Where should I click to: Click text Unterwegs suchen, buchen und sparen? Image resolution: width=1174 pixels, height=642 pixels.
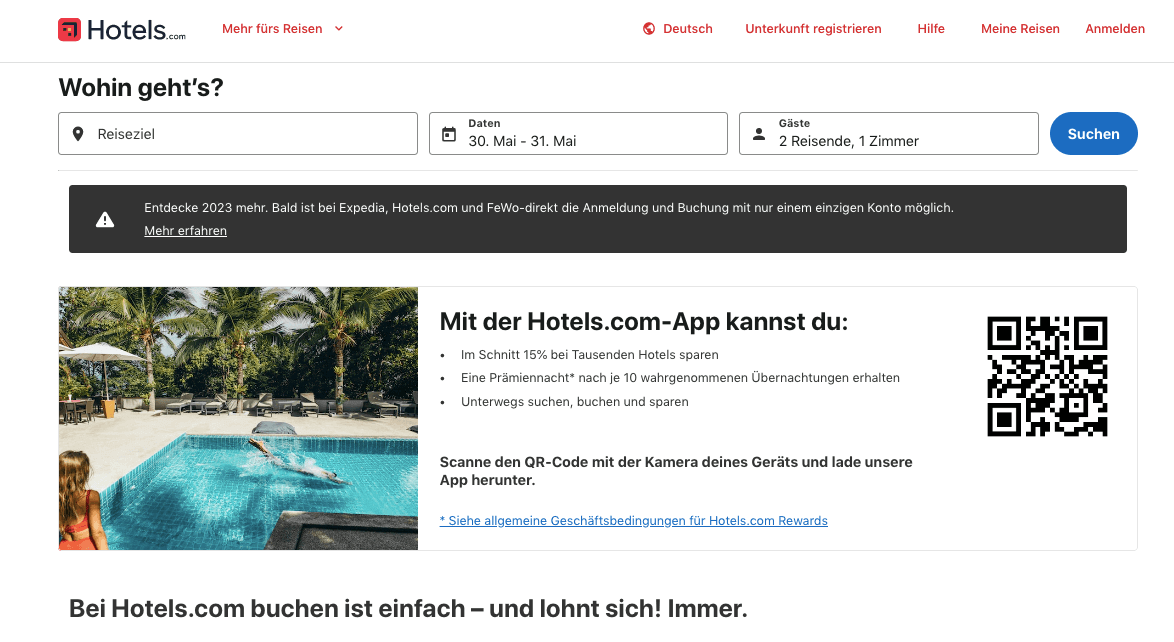pyautogui.click(x=574, y=402)
